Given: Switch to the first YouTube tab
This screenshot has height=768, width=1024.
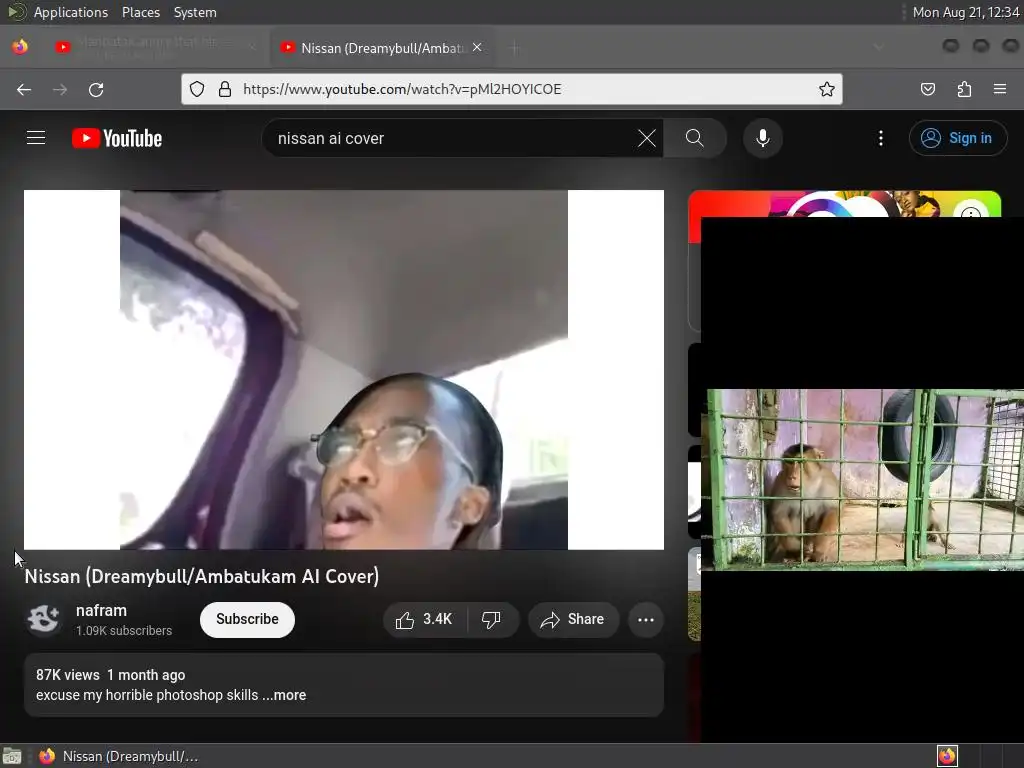Looking at the screenshot, I should (153, 47).
